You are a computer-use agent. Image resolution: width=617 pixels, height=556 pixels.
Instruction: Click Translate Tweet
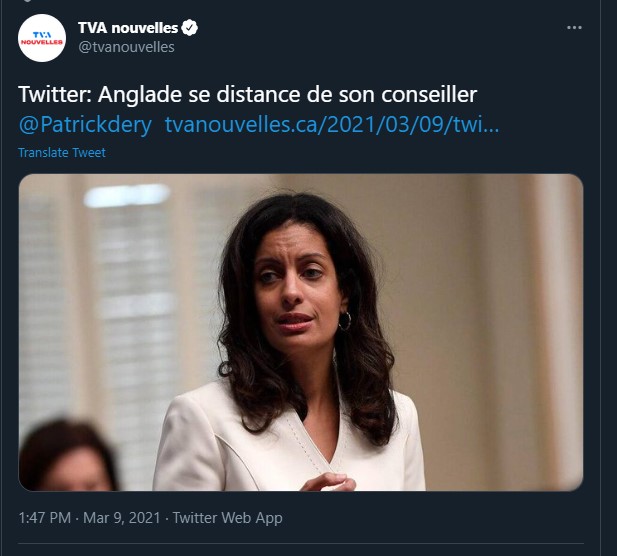point(62,153)
